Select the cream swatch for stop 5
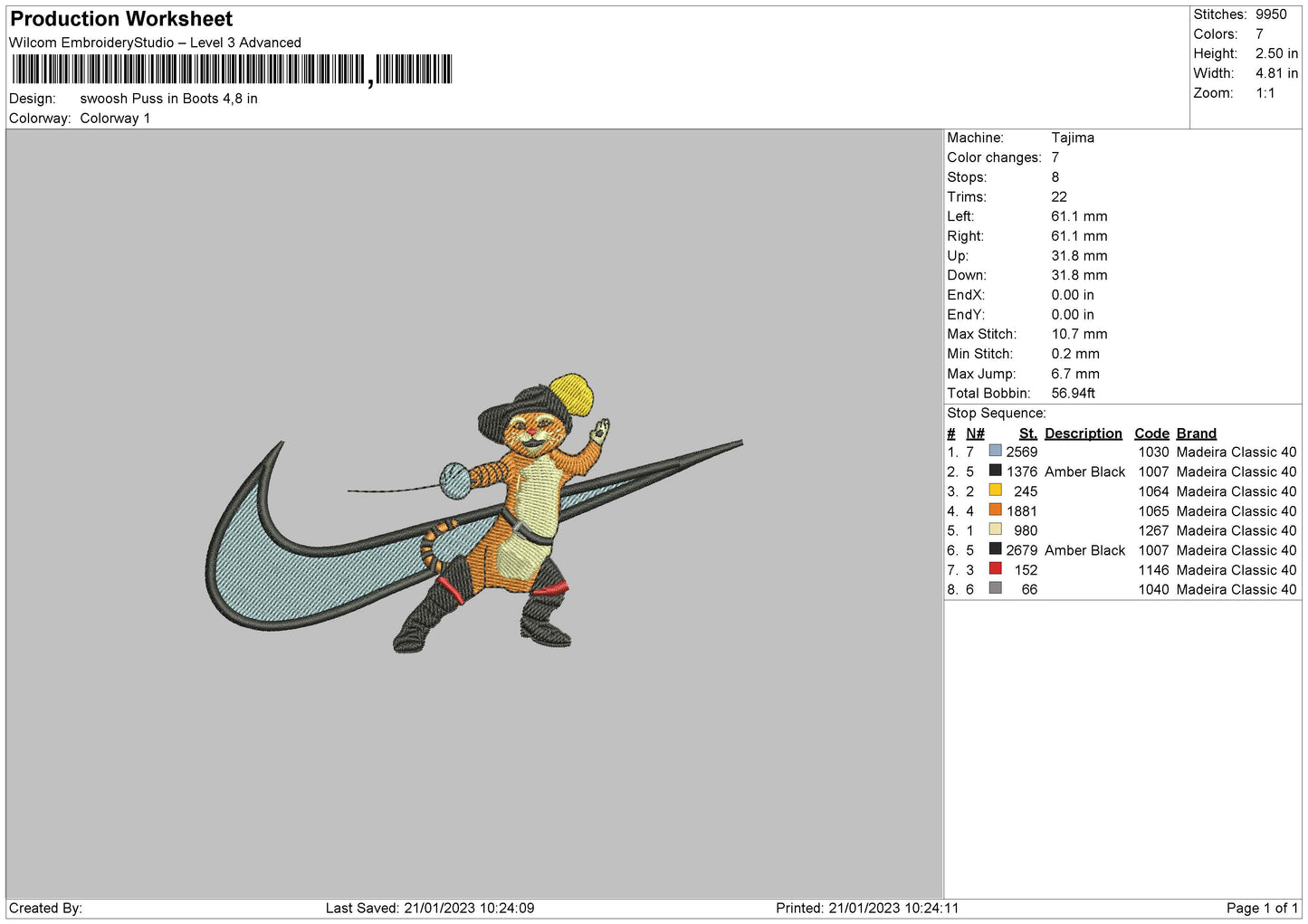Image resolution: width=1308 pixels, height=924 pixels. pyautogui.click(x=995, y=529)
